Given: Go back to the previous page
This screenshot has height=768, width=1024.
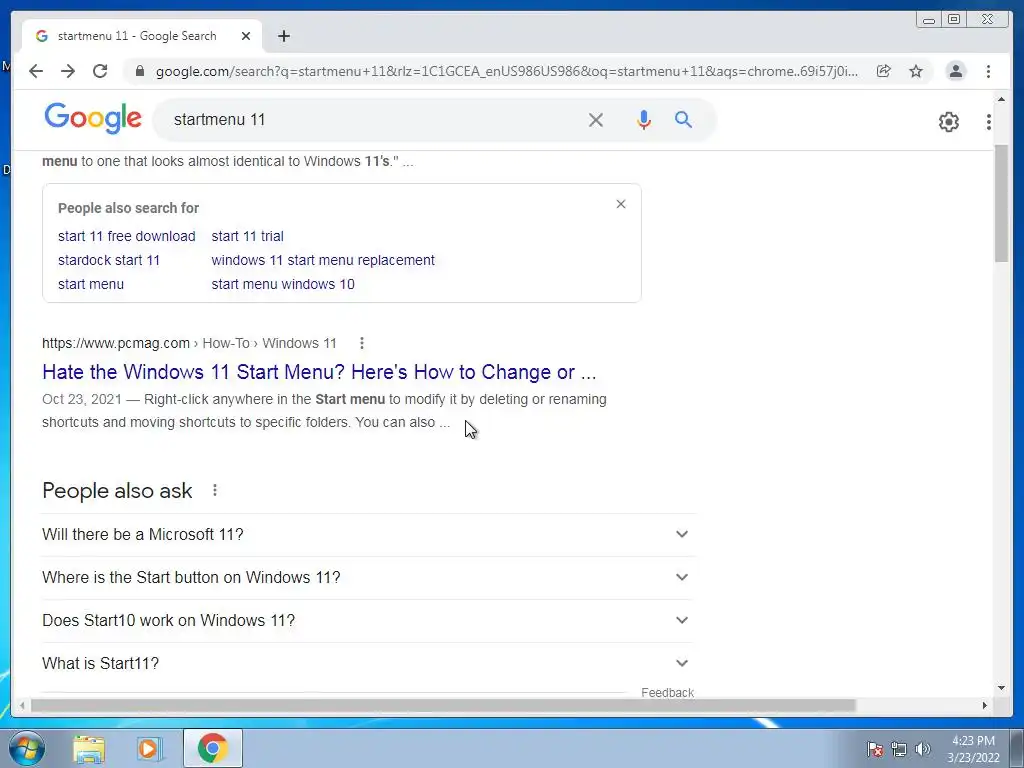Looking at the screenshot, I should pos(36,71).
